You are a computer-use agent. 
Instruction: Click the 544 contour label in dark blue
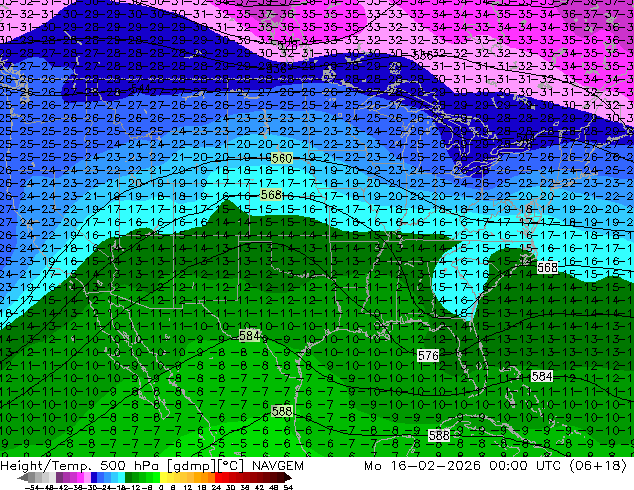(x=141, y=88)
